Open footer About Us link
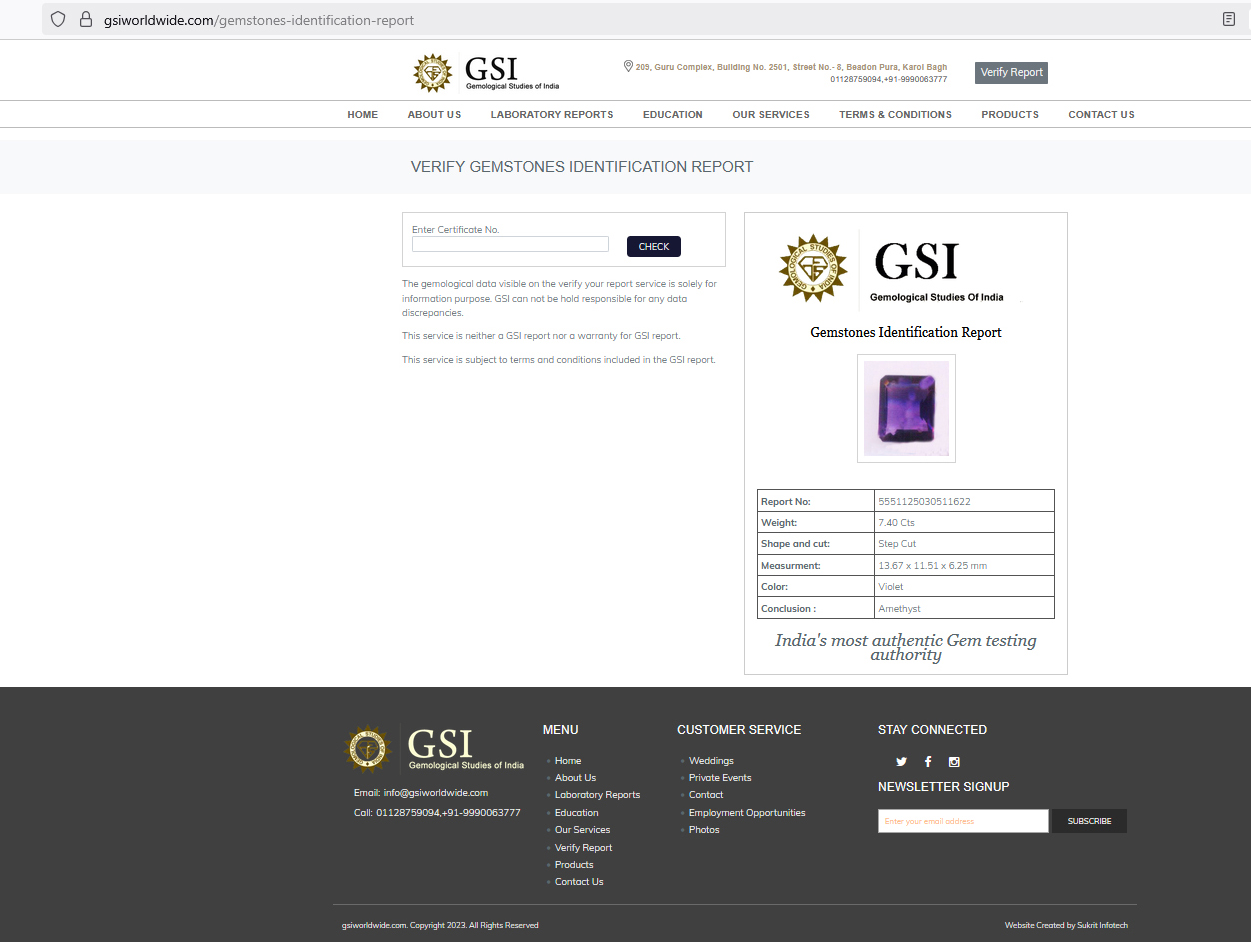1251x942 pixels. (x=575, y=778)
